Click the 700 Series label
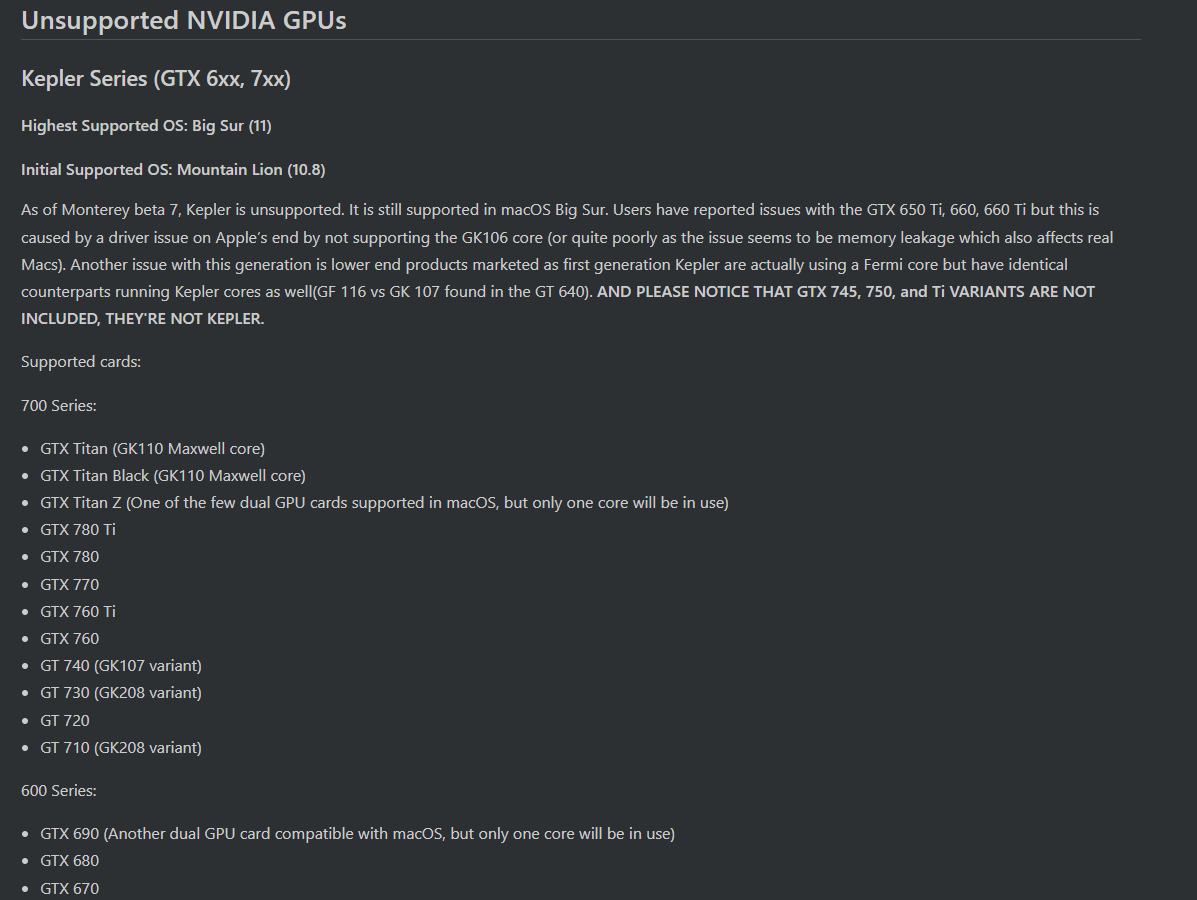This screenshot has height=900, width=1197. point(59,406)
